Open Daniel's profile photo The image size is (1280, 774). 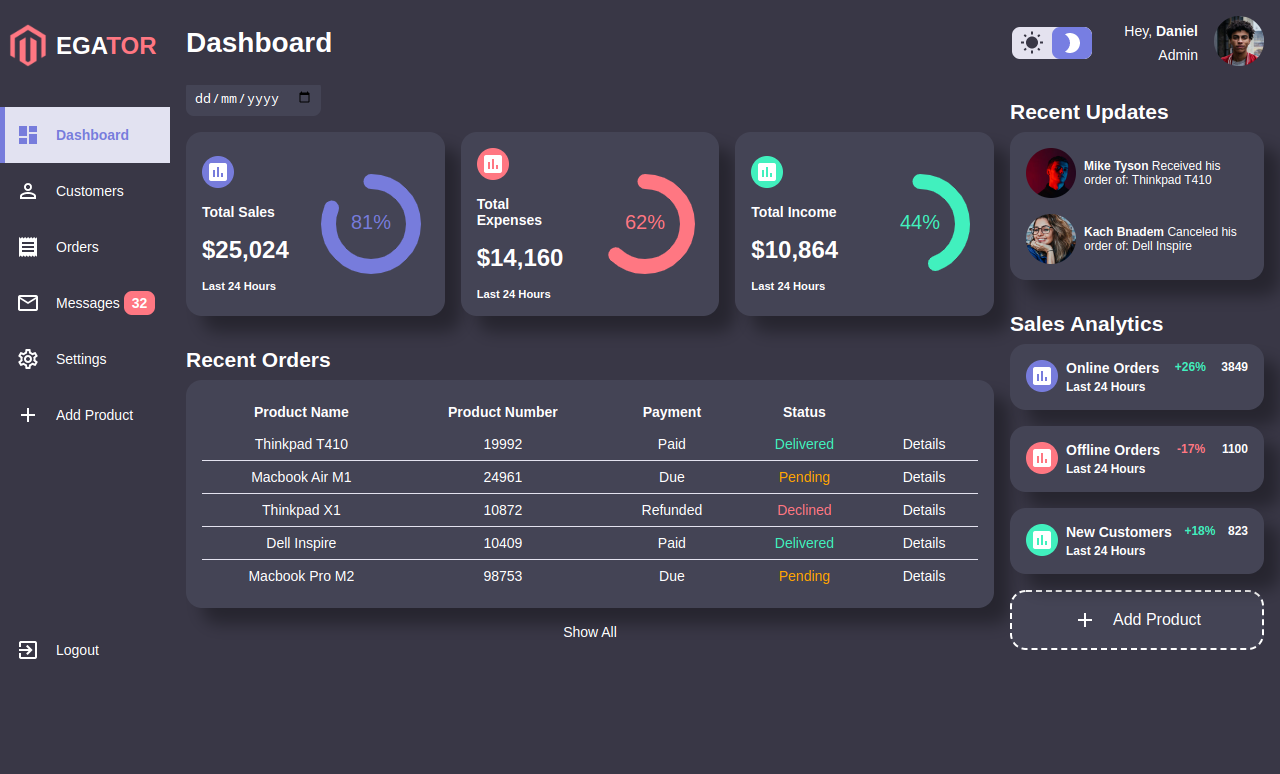[x=1239, y=41]
